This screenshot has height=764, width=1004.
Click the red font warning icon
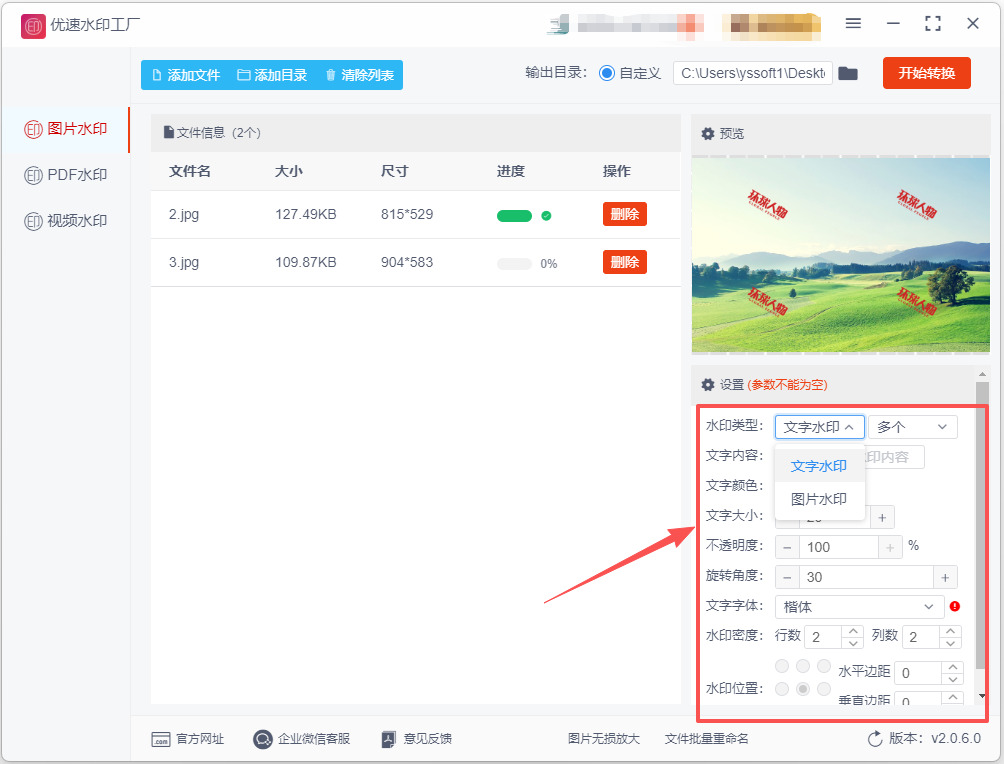955,606
